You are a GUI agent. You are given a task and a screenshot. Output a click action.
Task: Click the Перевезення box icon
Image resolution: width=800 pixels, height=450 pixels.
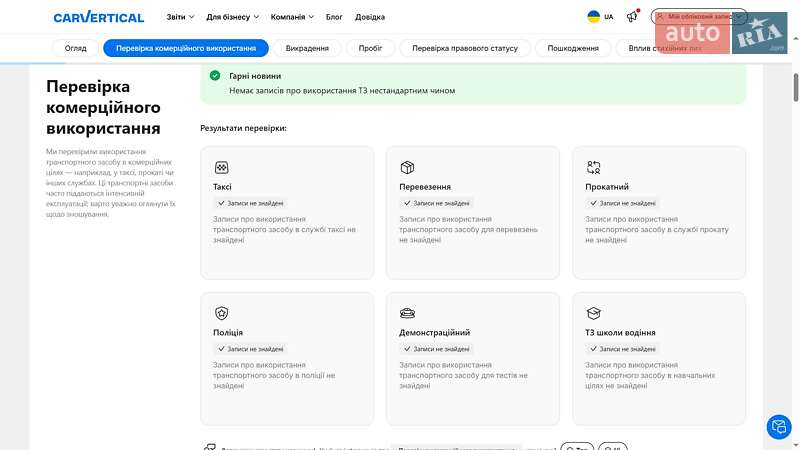click(407, 167)
